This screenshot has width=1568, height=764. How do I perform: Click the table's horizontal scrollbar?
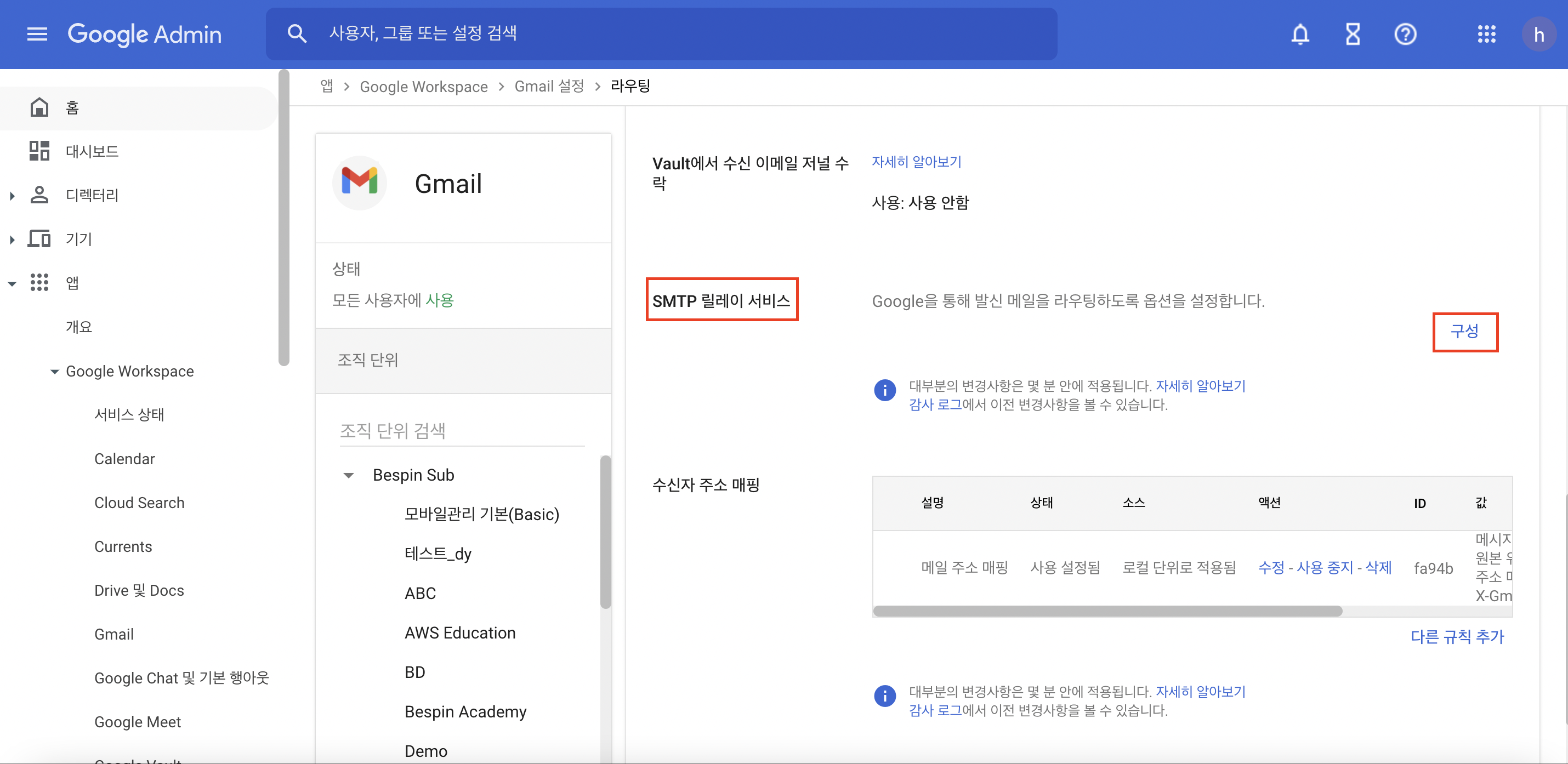(x=1107, y=611)
